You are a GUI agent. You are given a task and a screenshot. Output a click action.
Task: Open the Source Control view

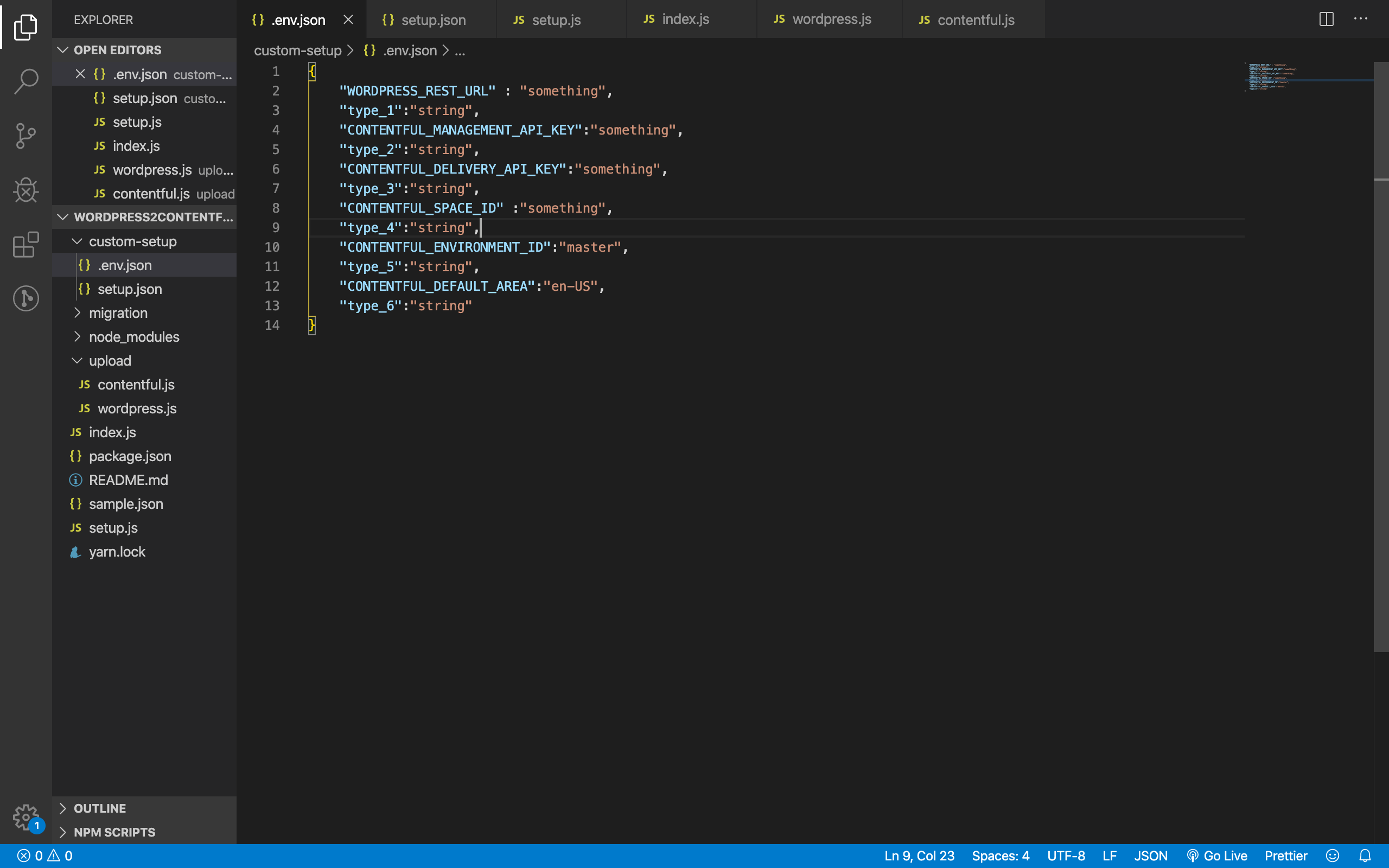(26, 136)
